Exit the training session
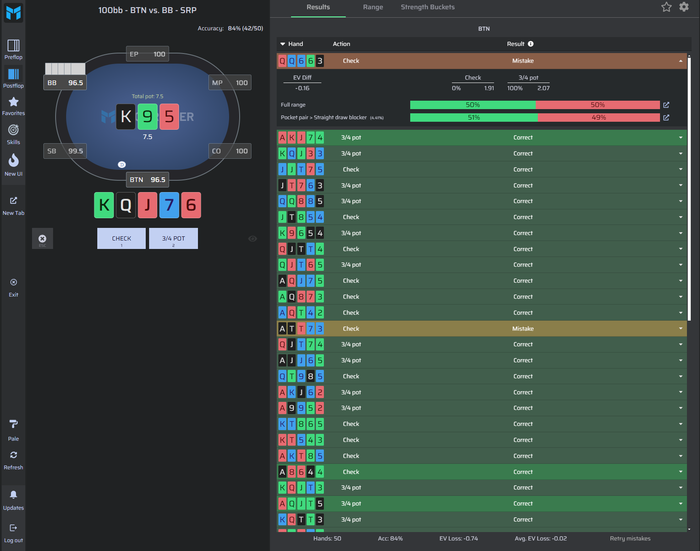This screenshot has height=551, width=700. (x=13, y=287)
